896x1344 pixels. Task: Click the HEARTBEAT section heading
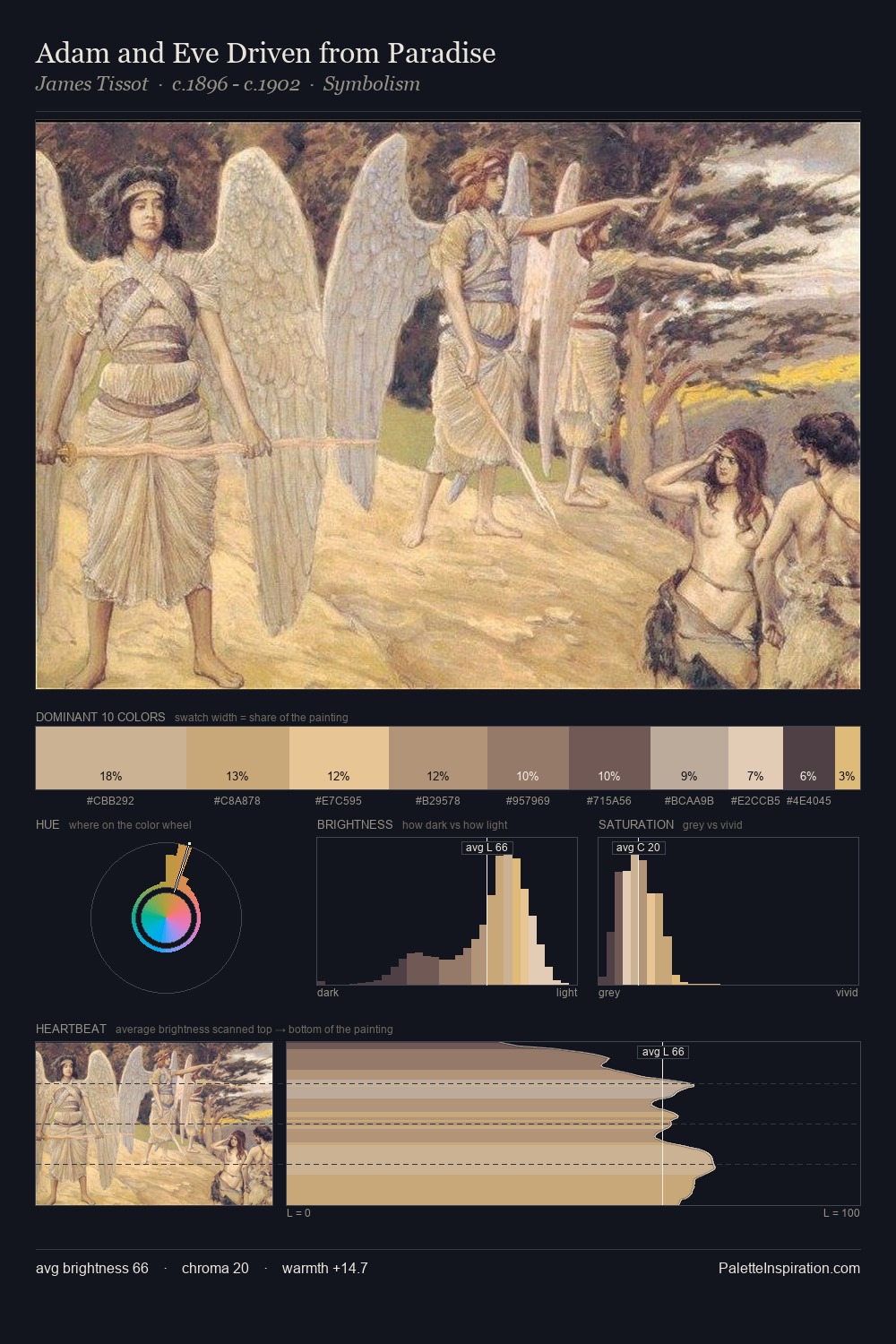(x=71, y=1029)
